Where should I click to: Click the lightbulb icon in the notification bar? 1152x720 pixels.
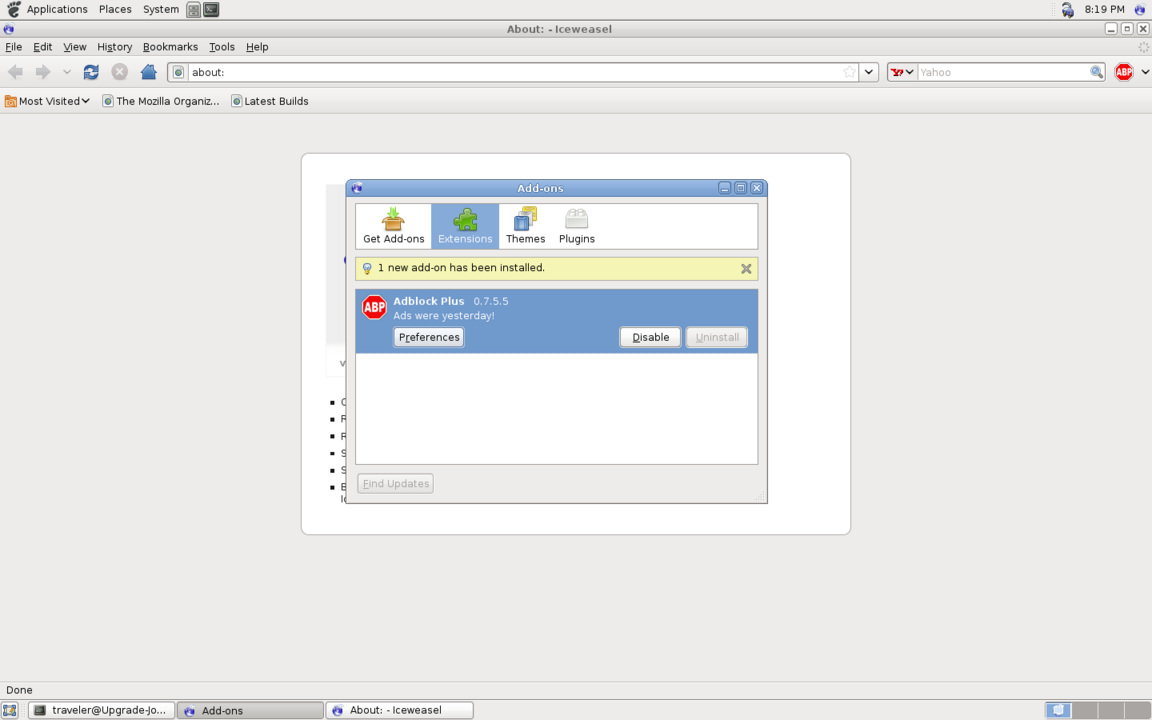coord(367,268)
